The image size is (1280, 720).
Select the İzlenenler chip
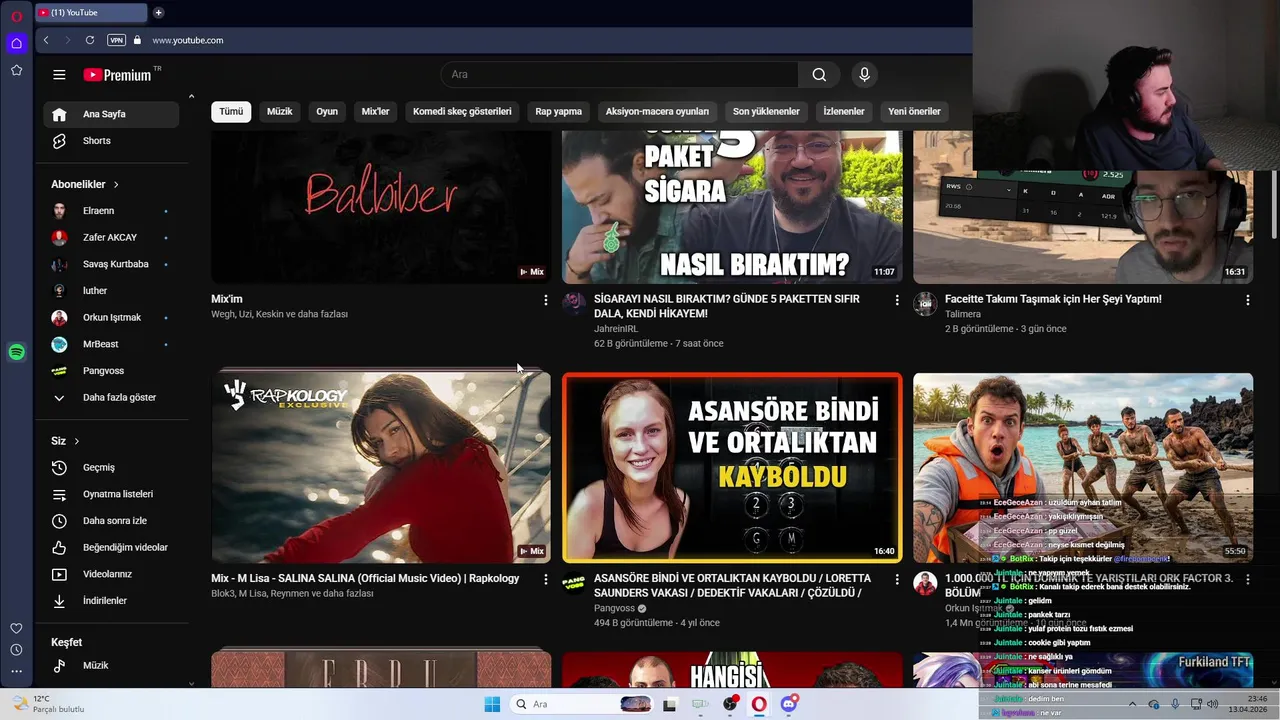844,112
